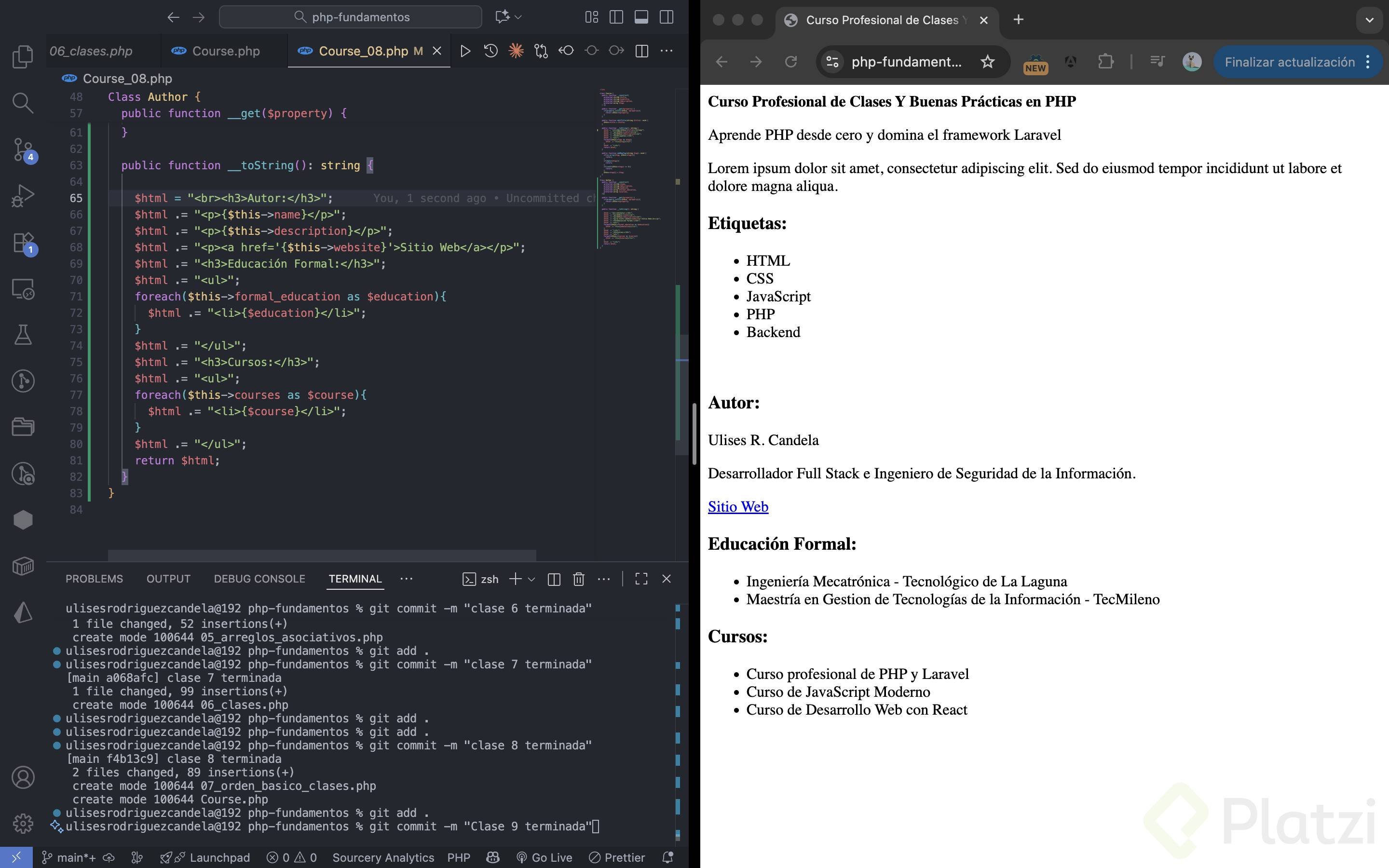1389x868 pixels.
Task: Click the Run file play button
Action: (465, 51)
